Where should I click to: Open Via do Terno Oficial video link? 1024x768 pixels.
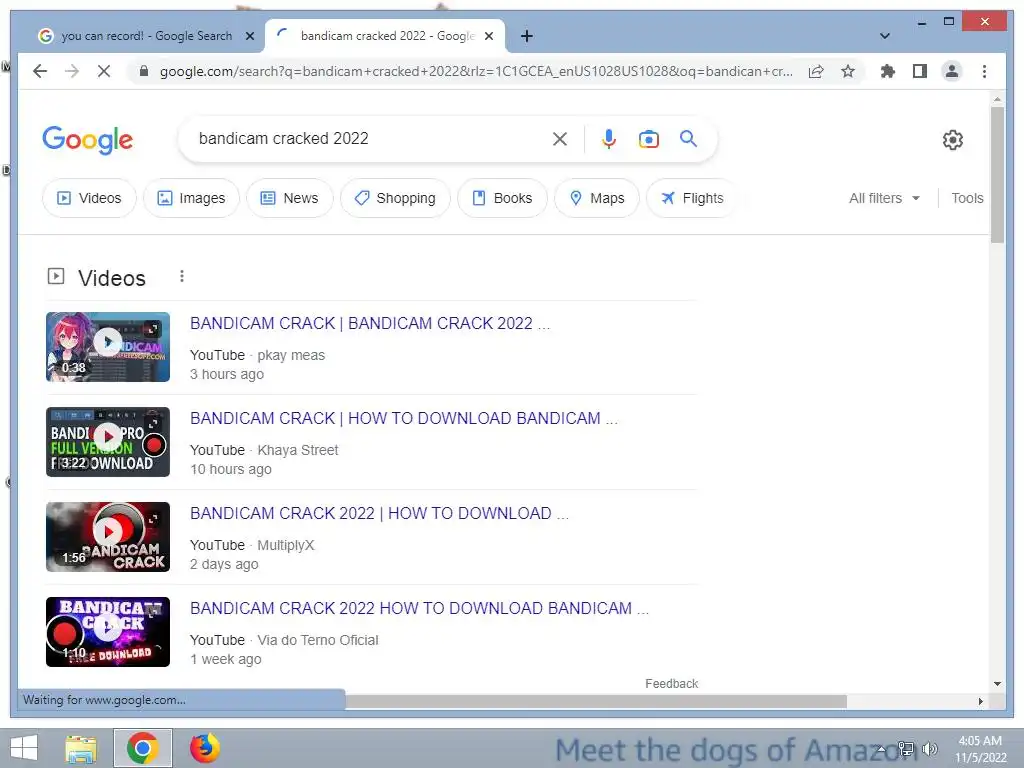419,608
